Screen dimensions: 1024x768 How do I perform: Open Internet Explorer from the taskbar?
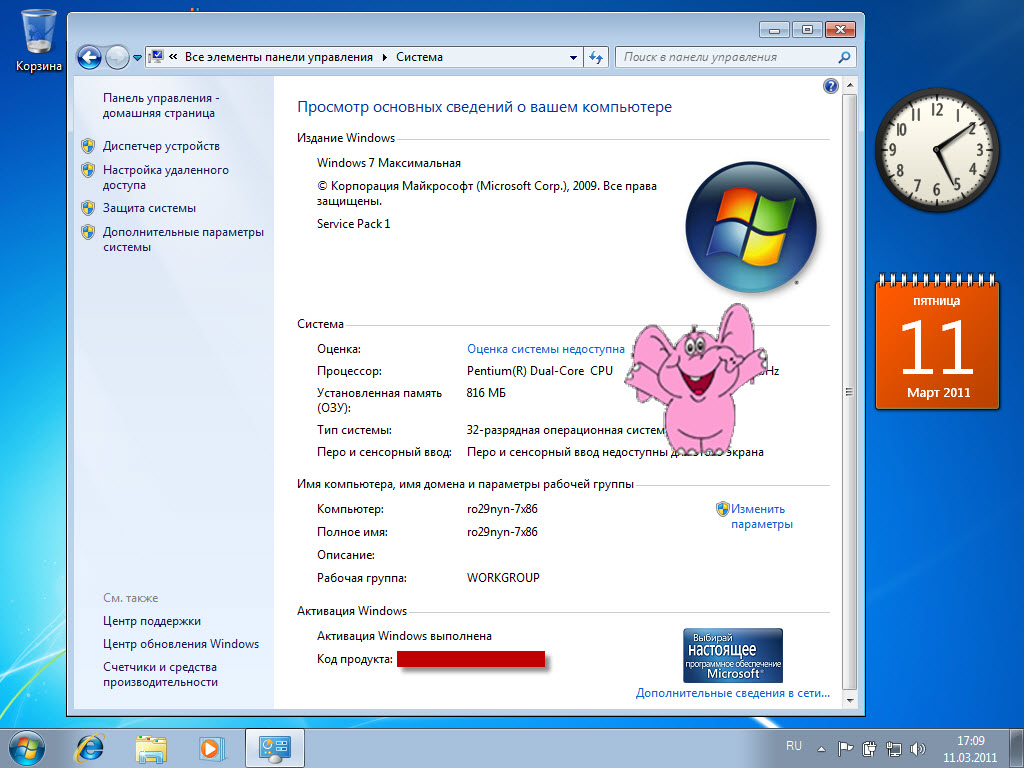(91, 747)
